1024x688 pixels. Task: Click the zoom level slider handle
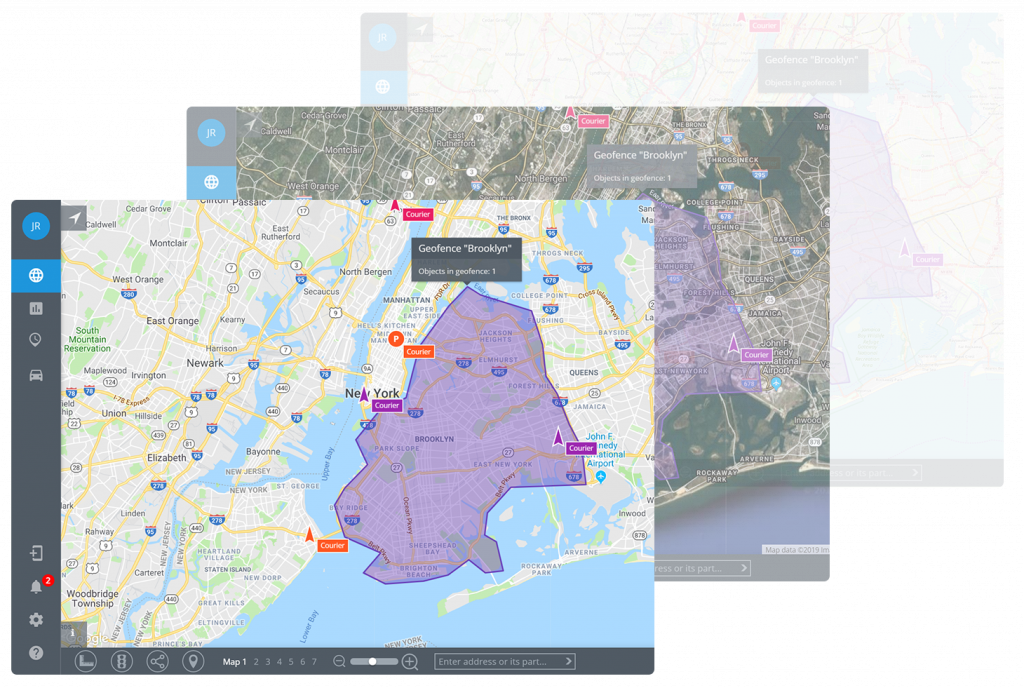[372, 662]
